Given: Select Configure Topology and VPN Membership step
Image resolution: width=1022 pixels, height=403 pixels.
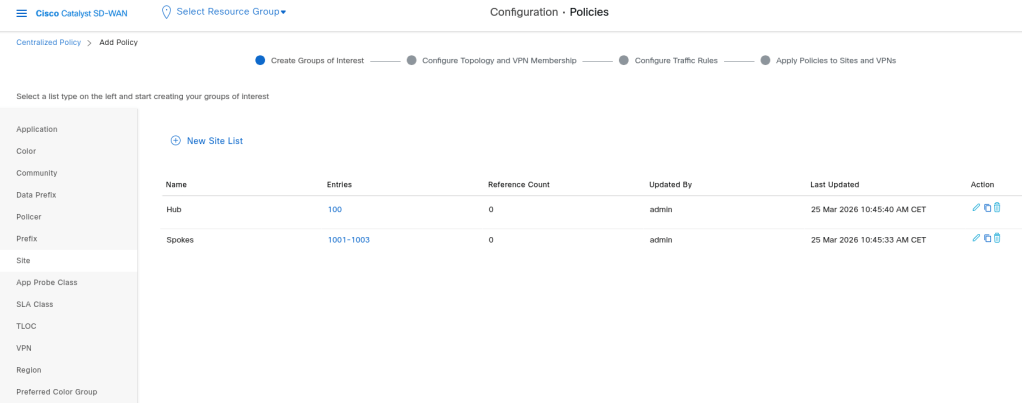Looking at the screenshot, I should pyautogui.click(x=499, y=60).
